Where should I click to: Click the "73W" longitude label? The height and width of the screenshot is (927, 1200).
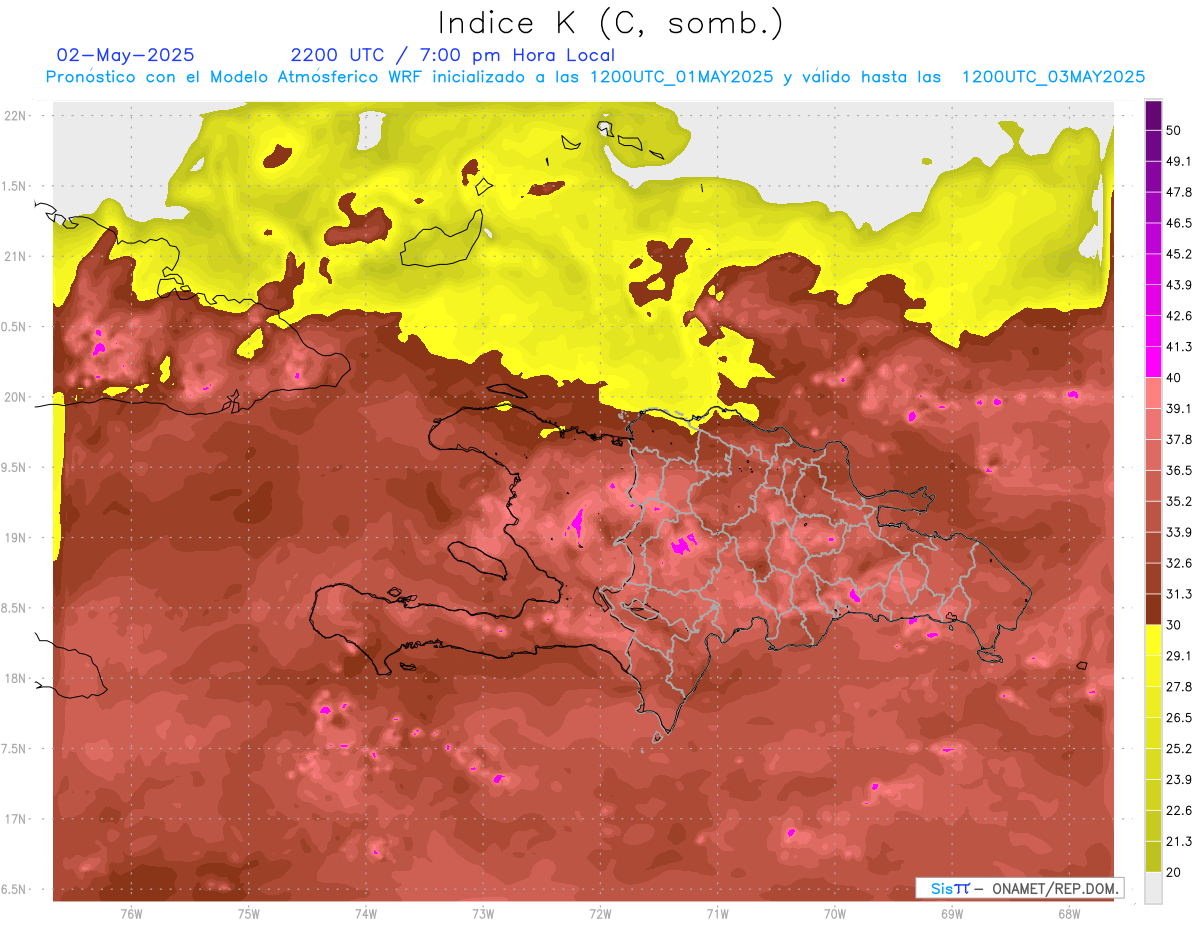[483, 914]
